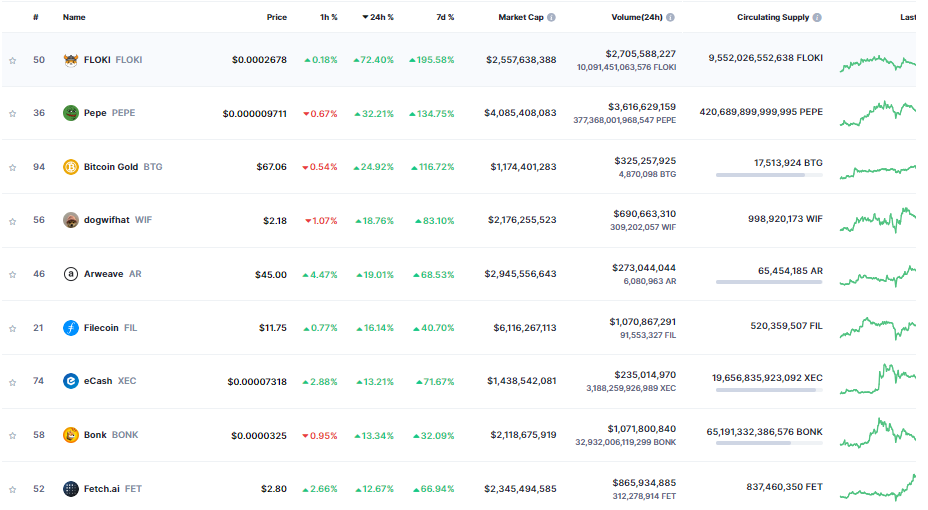The height and width of the screenshot is (510, 928).
Task: Open Fetch.ai coin page link
Action: click(x=112, y=489)
